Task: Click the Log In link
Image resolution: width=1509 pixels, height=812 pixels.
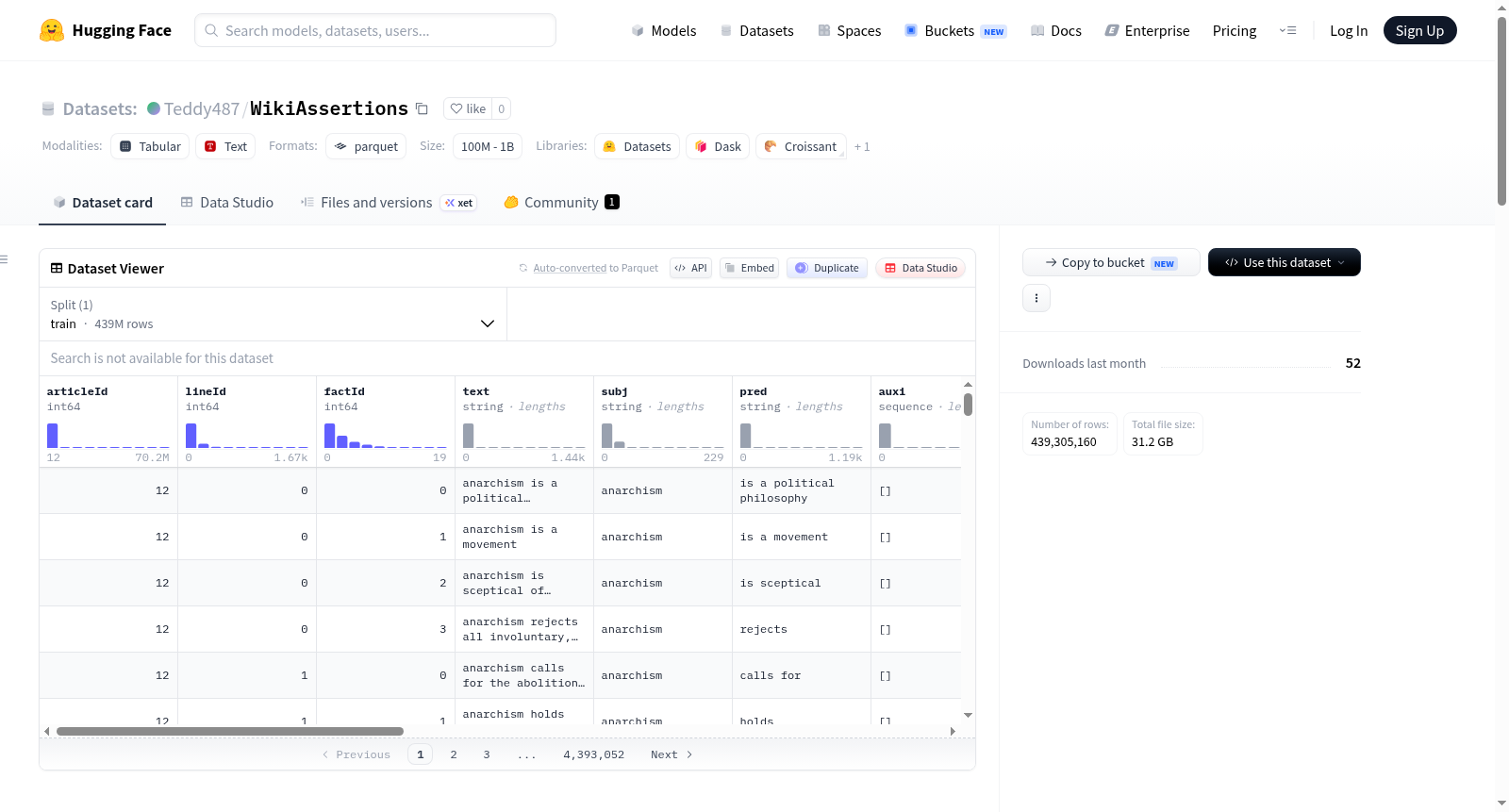Action: pos(1349,30)
